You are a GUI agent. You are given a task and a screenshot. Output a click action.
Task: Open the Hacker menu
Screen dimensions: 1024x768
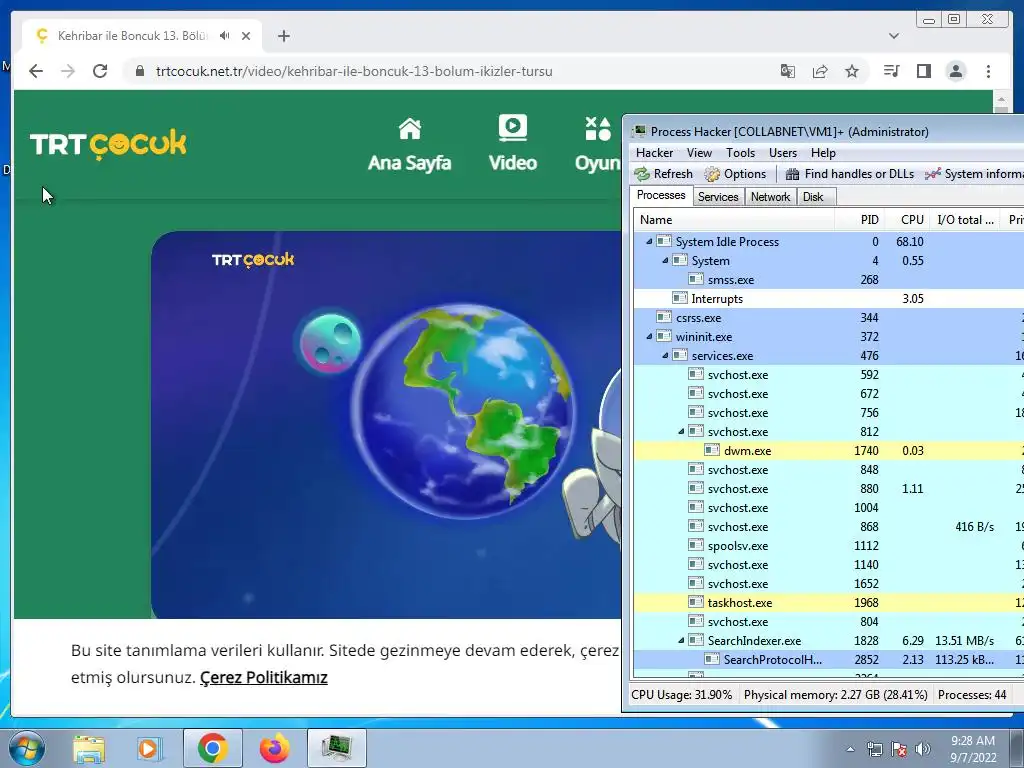(654, 153)
